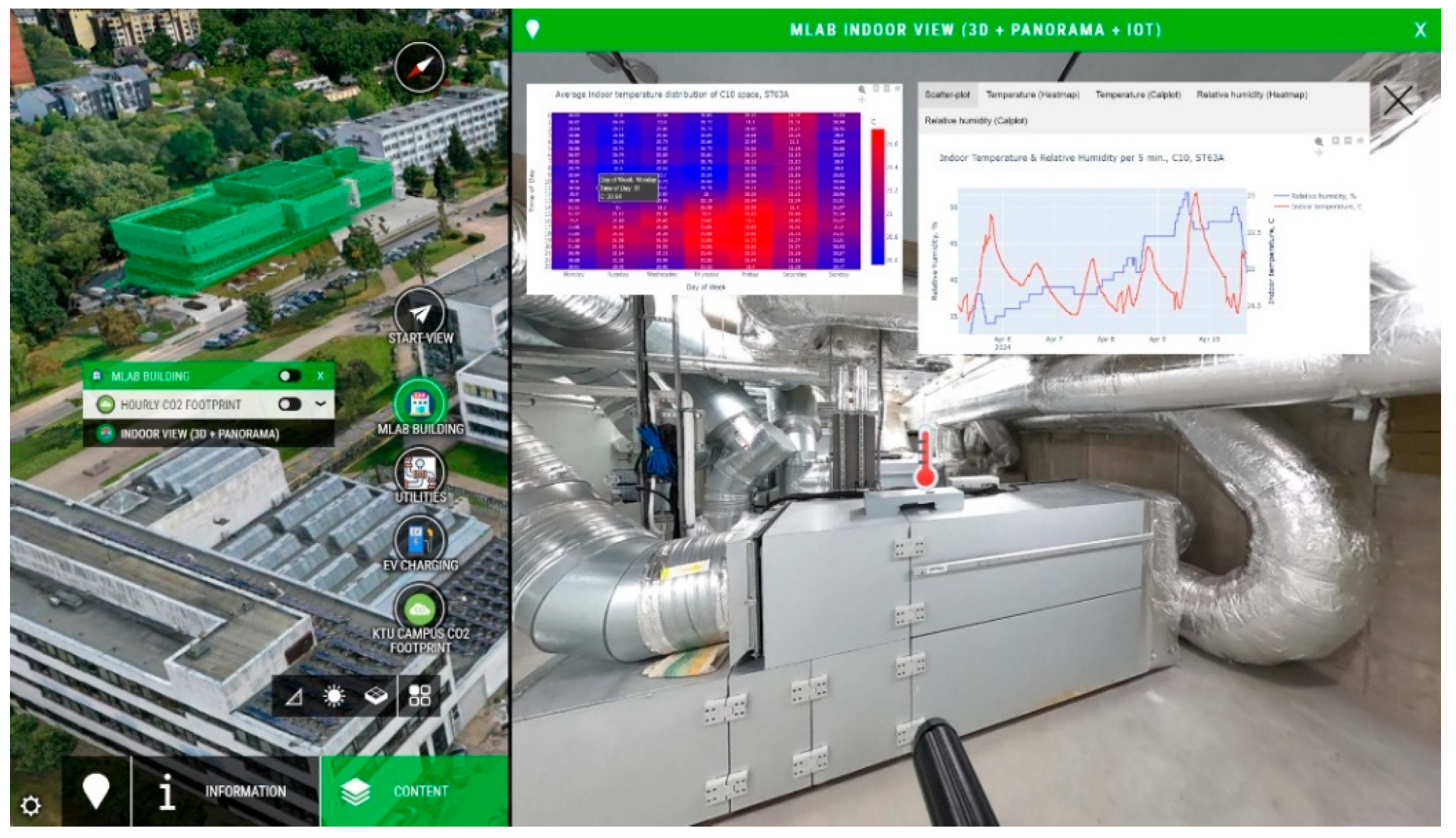The height and width of the screenshot is (838, 1456).
Task: Toggle the Hourly CO2 Footprint switch
Action: click(x=289, y=404)
